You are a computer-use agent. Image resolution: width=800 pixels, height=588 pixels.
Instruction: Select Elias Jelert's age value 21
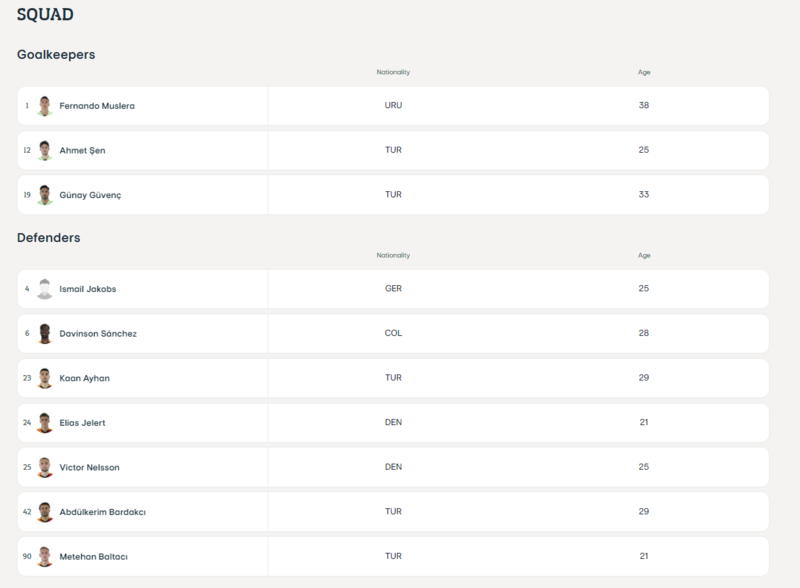[x=644, y=423]
